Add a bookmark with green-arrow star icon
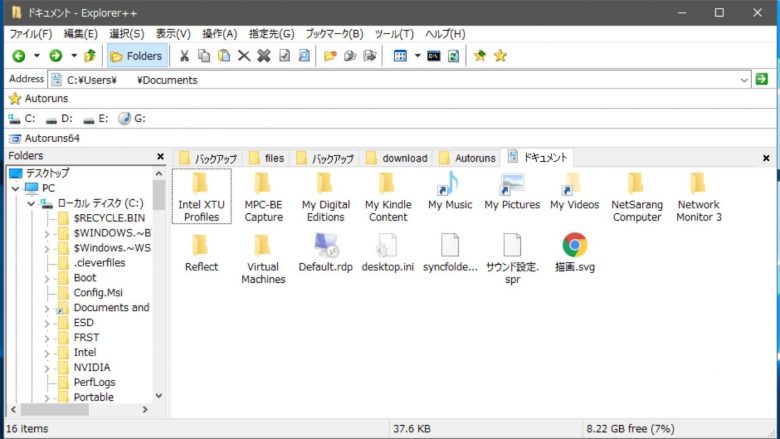 click(480, 56)
